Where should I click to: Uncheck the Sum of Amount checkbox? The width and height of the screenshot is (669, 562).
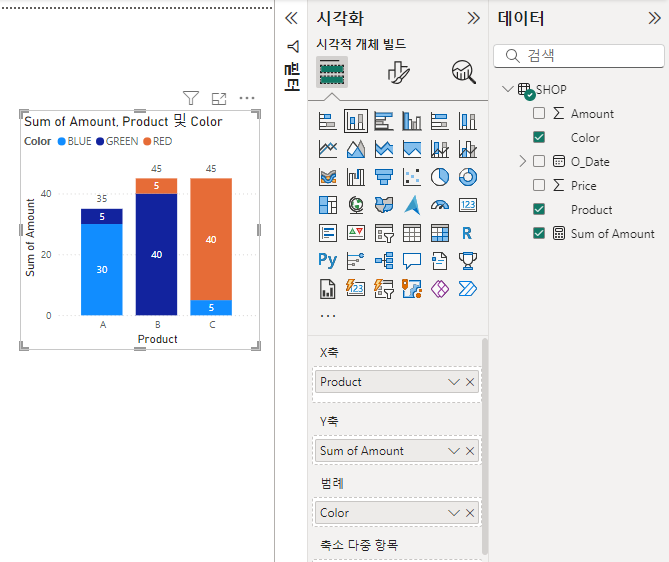539,233
